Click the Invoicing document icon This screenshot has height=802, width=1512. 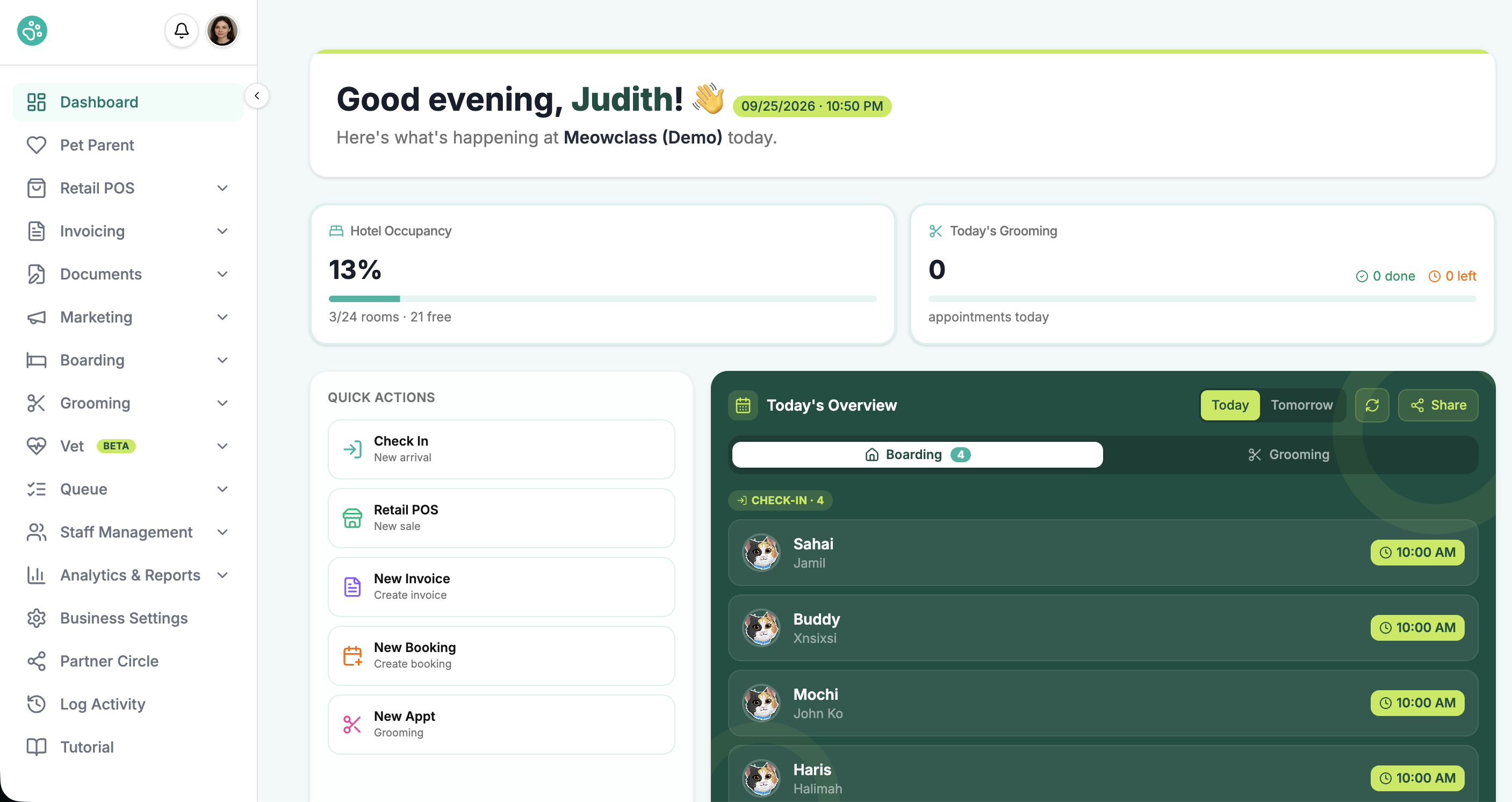(37, 231)
